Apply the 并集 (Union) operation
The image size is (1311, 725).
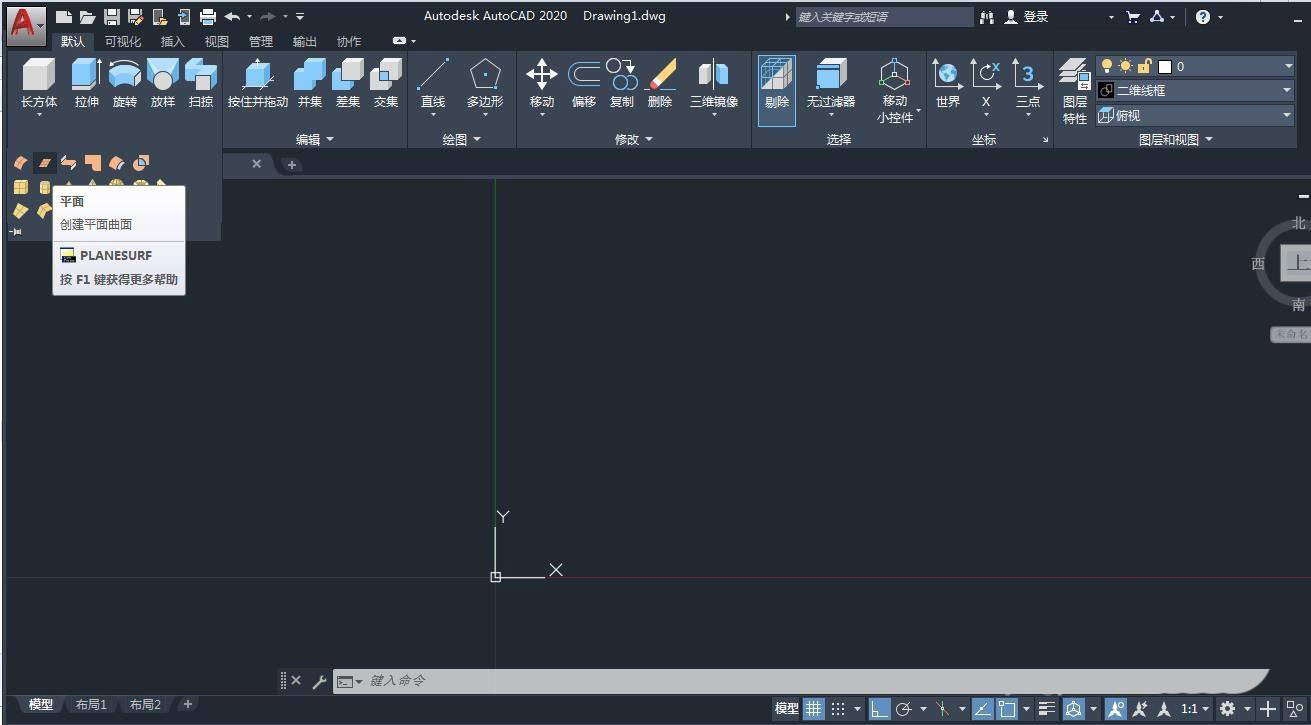coord(310,84)
